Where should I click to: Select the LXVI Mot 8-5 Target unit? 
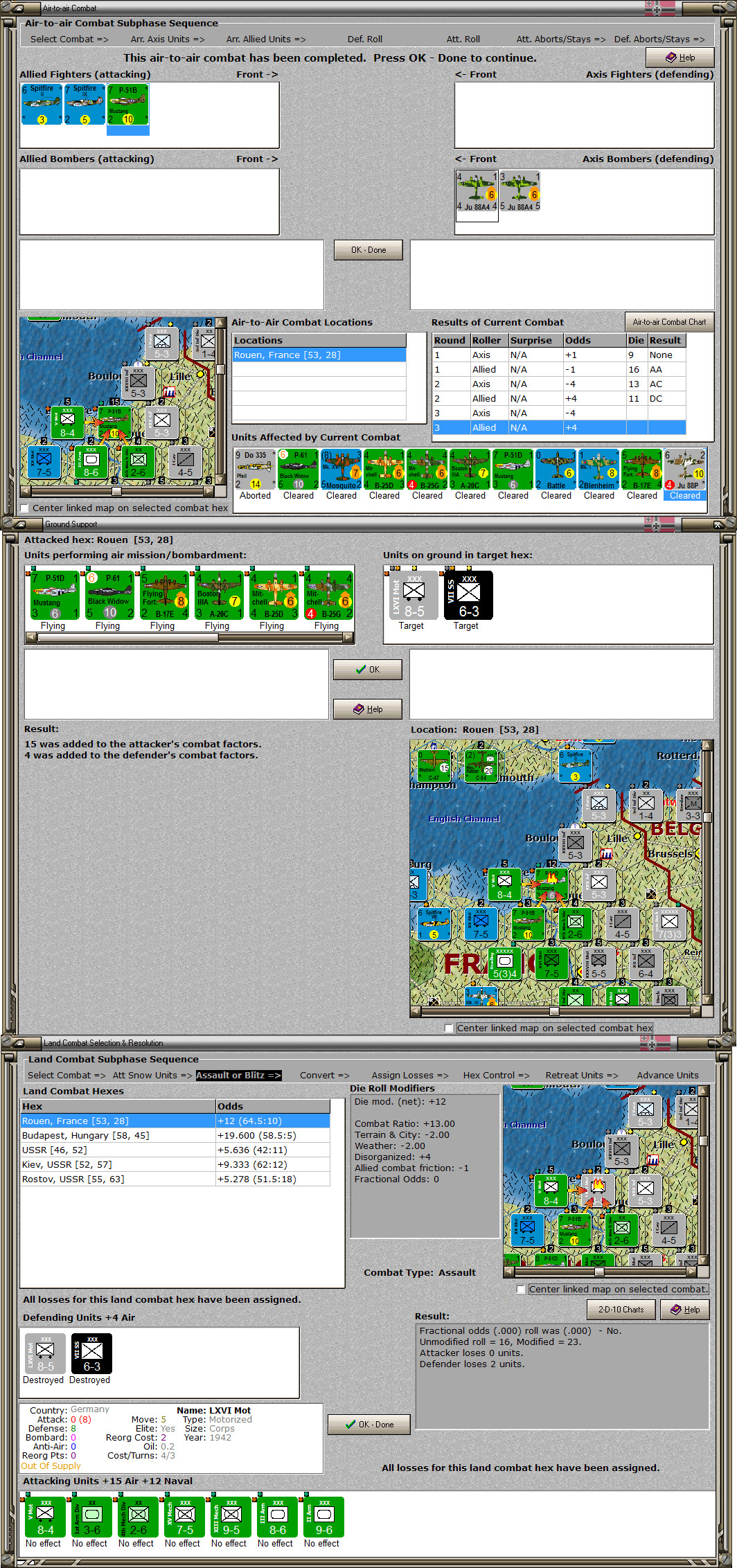[414, 595]
